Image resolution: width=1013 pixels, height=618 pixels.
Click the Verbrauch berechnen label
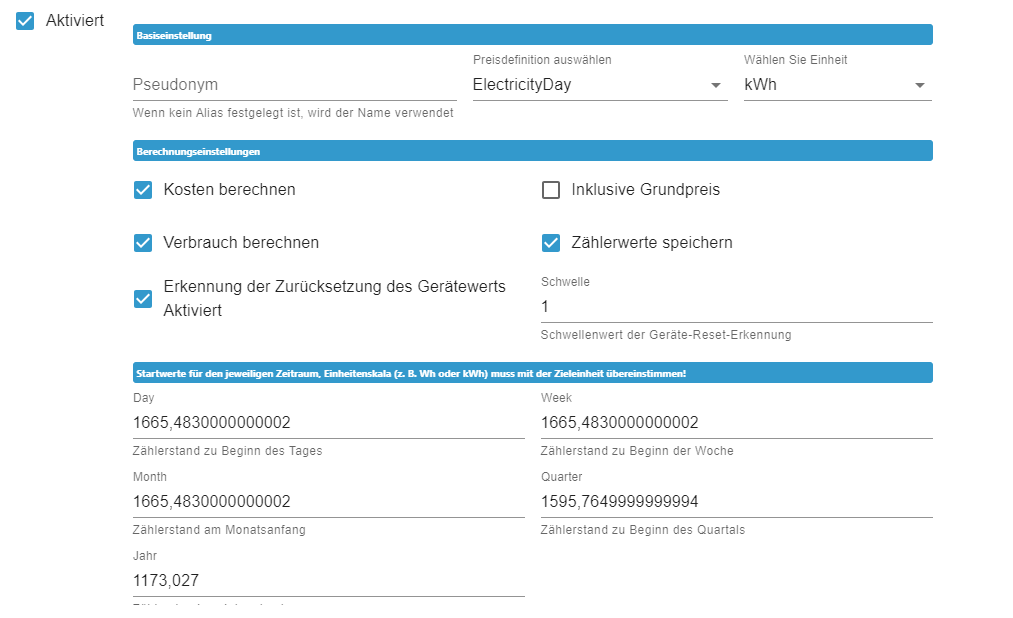[x=241, y=243]
